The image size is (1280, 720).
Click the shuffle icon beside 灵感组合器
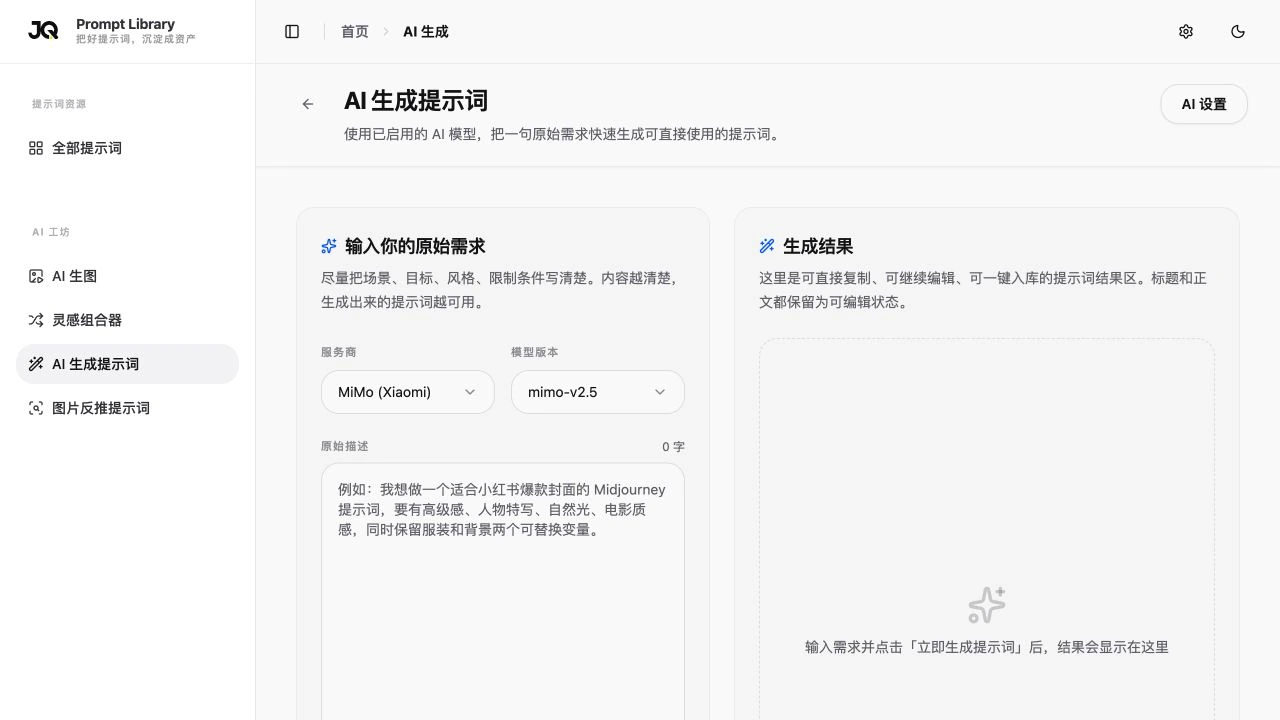tap(36, 320)
